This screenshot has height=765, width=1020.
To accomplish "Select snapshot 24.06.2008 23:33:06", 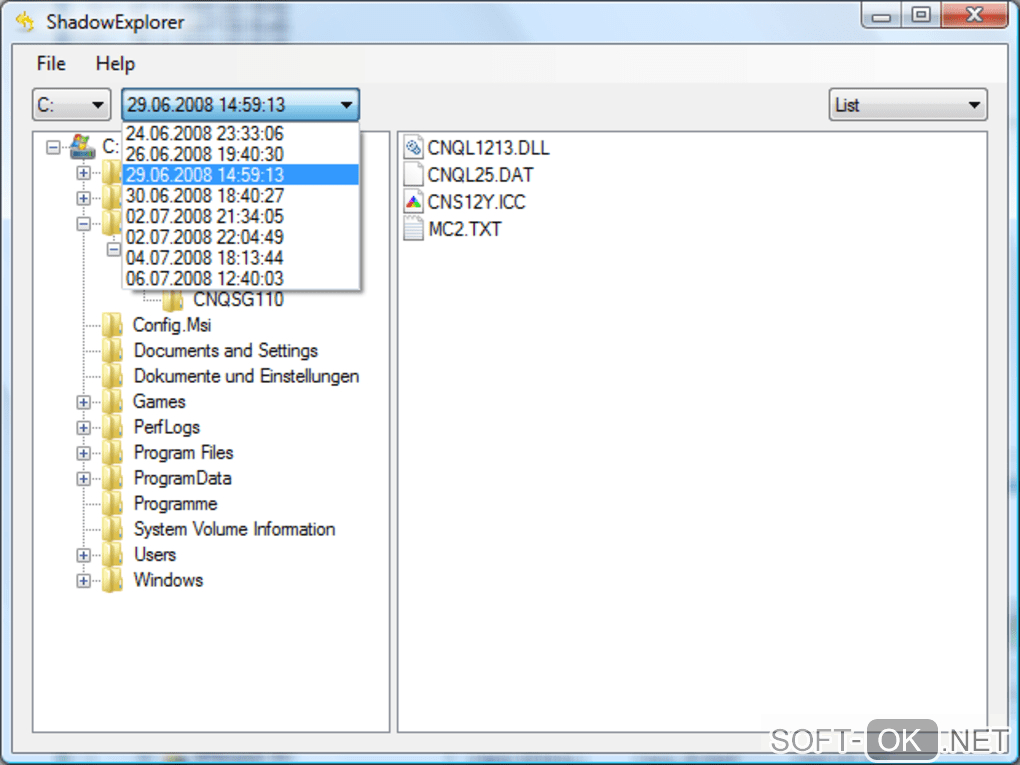I will (240, 133).
